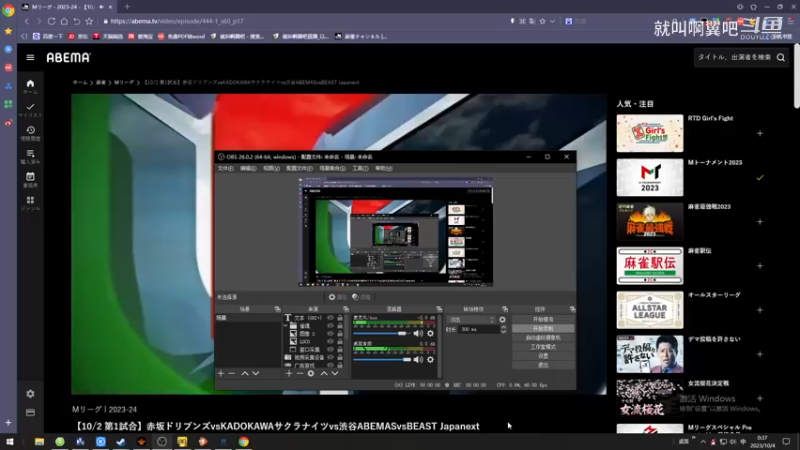Toggle lock on 窗口采集 source

pos(340,349)
